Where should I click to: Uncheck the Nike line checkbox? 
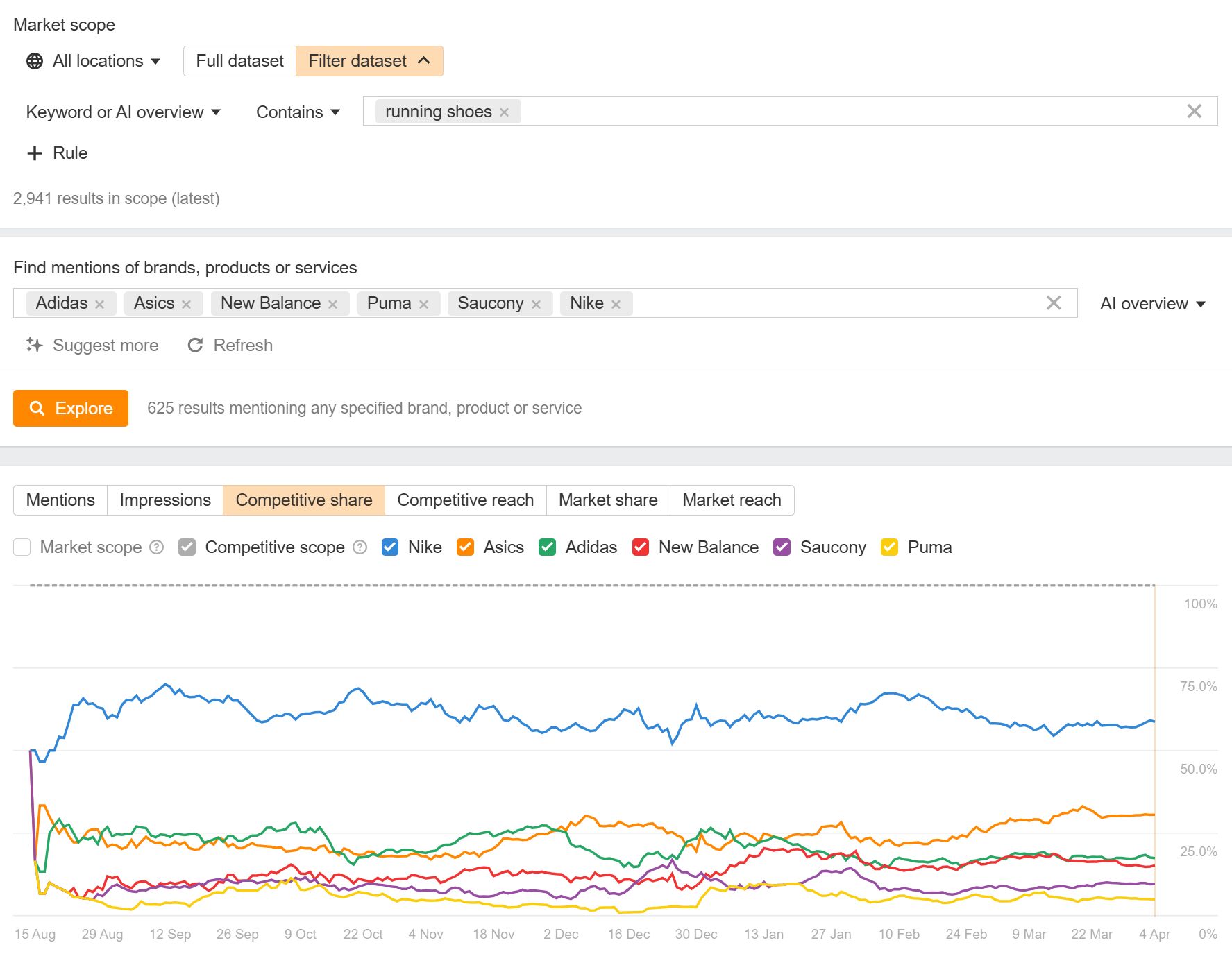[x=390, y=547]
